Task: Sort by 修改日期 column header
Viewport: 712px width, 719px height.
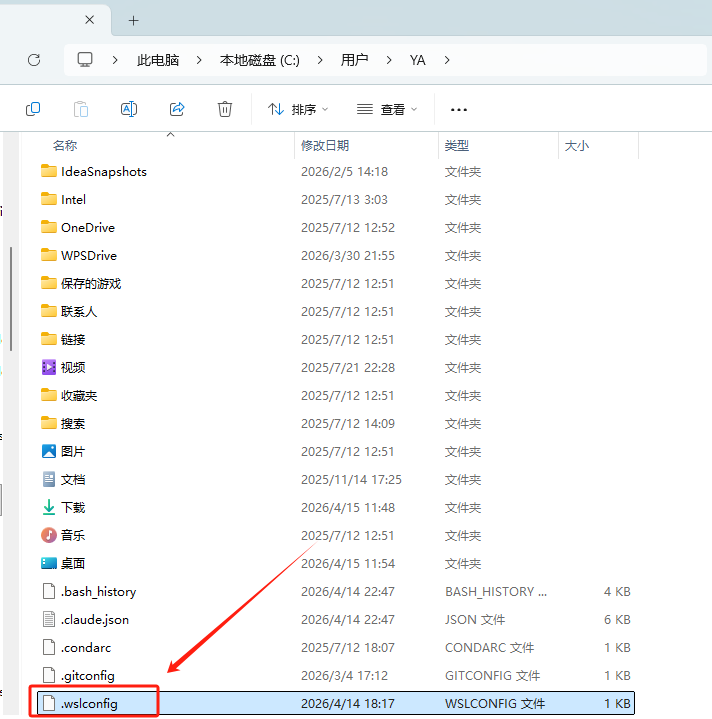Action: [x=325, y=146]
